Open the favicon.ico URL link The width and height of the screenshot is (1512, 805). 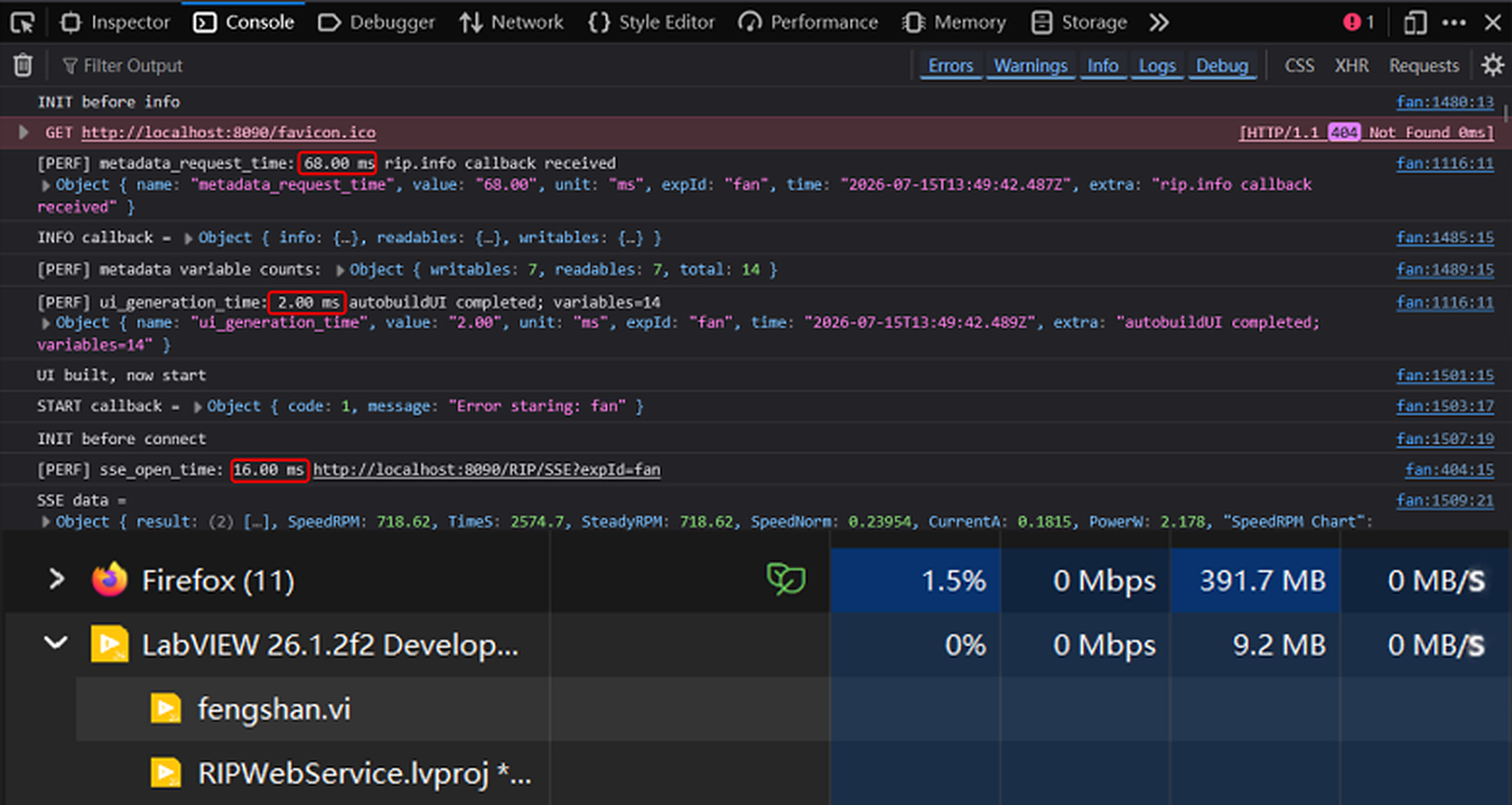pyautogui.click(x=229, y=132)
